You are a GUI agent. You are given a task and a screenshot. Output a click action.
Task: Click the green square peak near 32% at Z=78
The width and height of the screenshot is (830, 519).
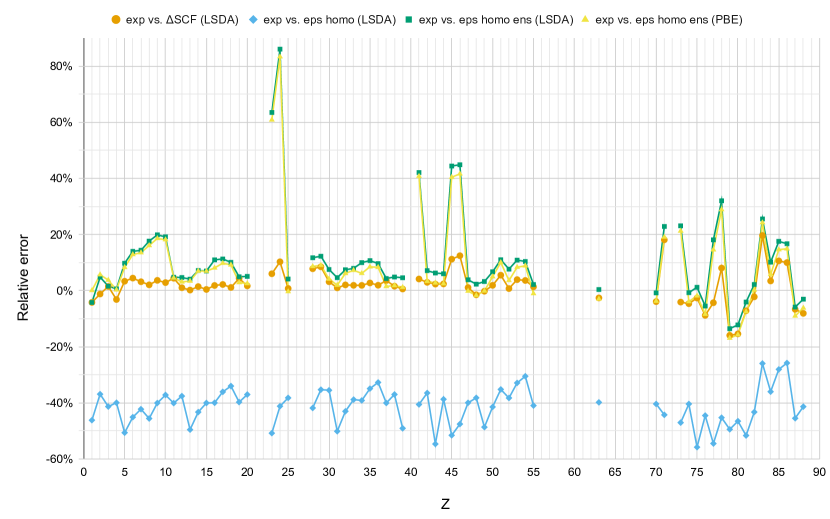tap(721, 201)
